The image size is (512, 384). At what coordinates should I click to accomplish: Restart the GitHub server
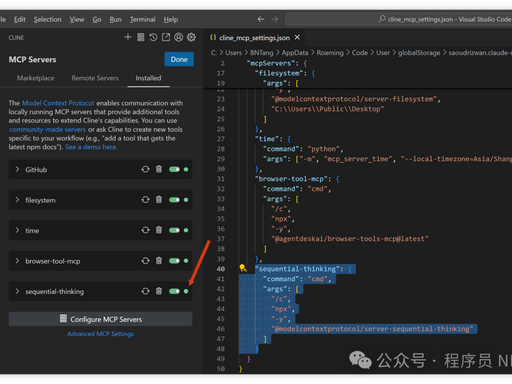click(145, 169)
